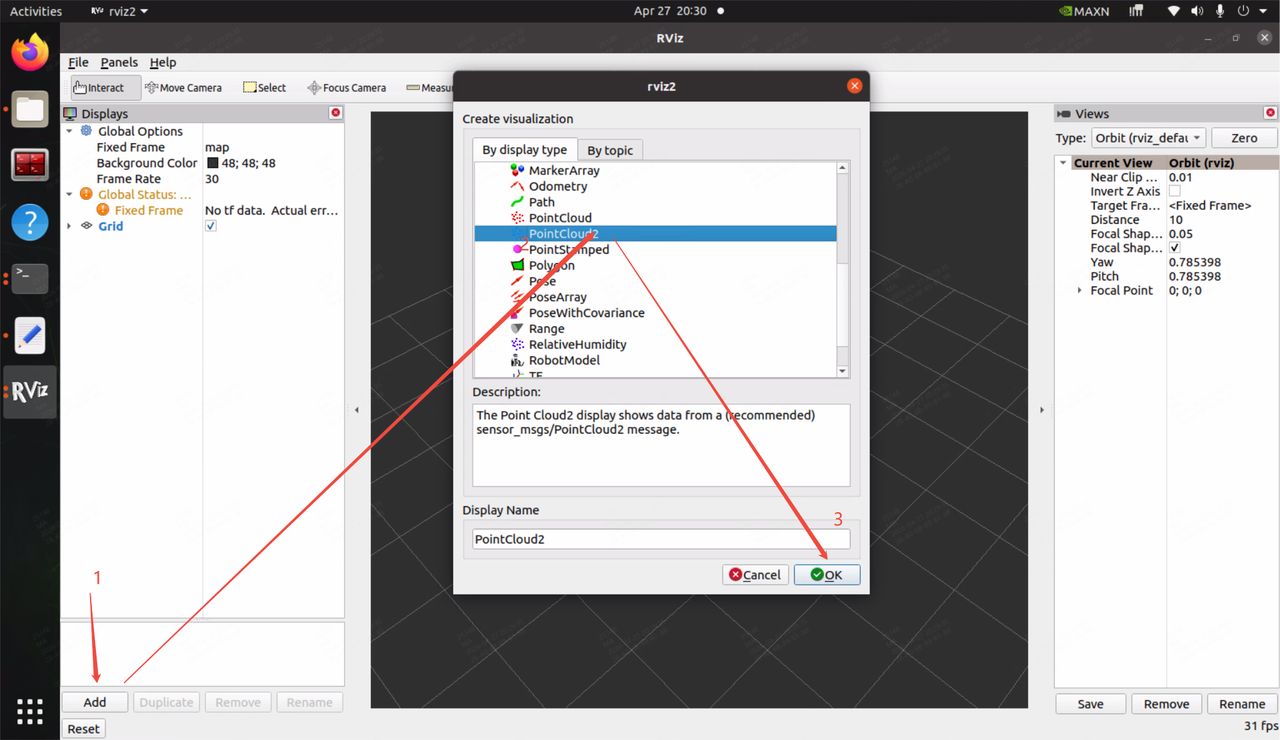Open Firefox from the dock
Screen dimensions: 1280x740
pyautogui.click(x=30, y=52)
